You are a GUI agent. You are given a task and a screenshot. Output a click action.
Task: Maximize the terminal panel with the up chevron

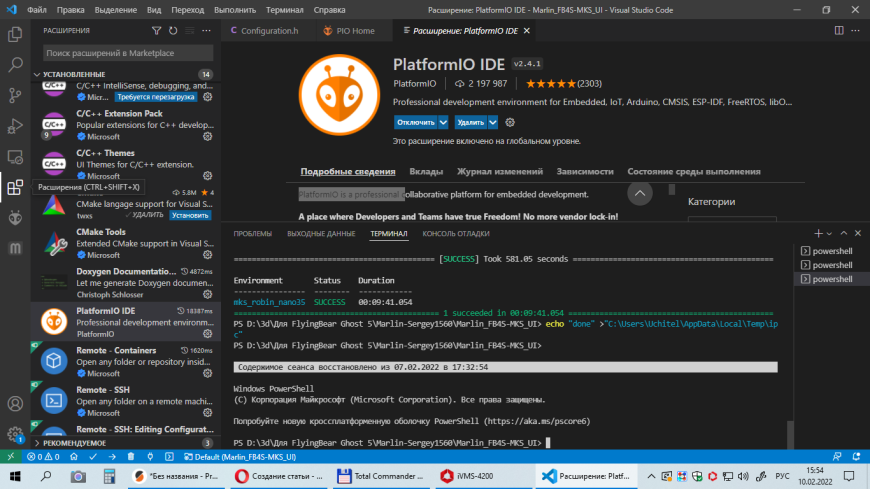(x=844, y=234)
